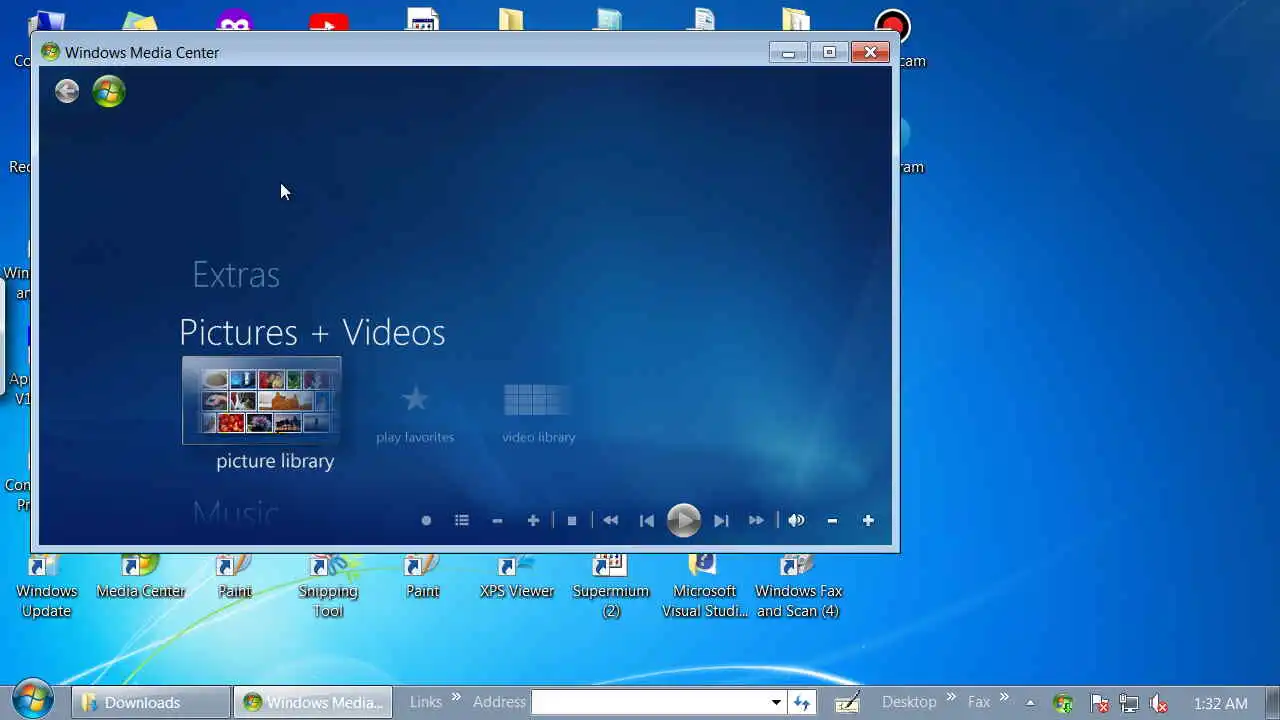Viewport: 1280px width, 720px height.
Task: Expand the Links toolbar chevron
Action: (x=456, y=697)
